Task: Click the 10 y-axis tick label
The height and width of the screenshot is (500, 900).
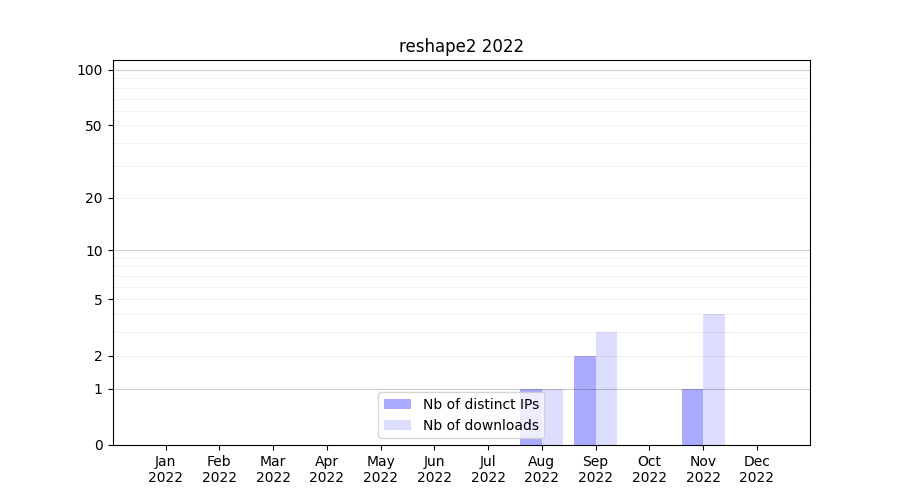Action: click(94, 251)
